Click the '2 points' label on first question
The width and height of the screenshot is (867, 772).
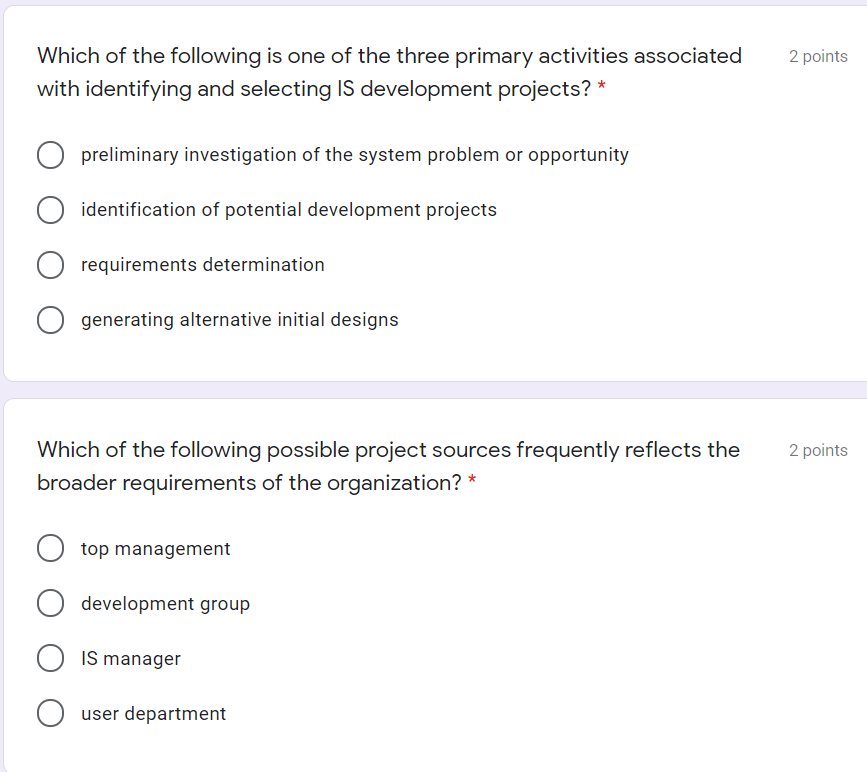click(818, 56)
